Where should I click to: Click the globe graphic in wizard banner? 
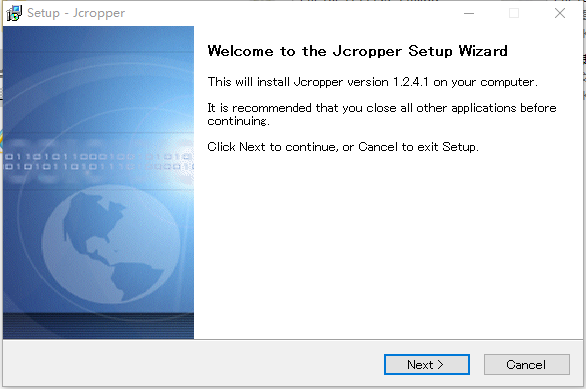pos(111,244)
